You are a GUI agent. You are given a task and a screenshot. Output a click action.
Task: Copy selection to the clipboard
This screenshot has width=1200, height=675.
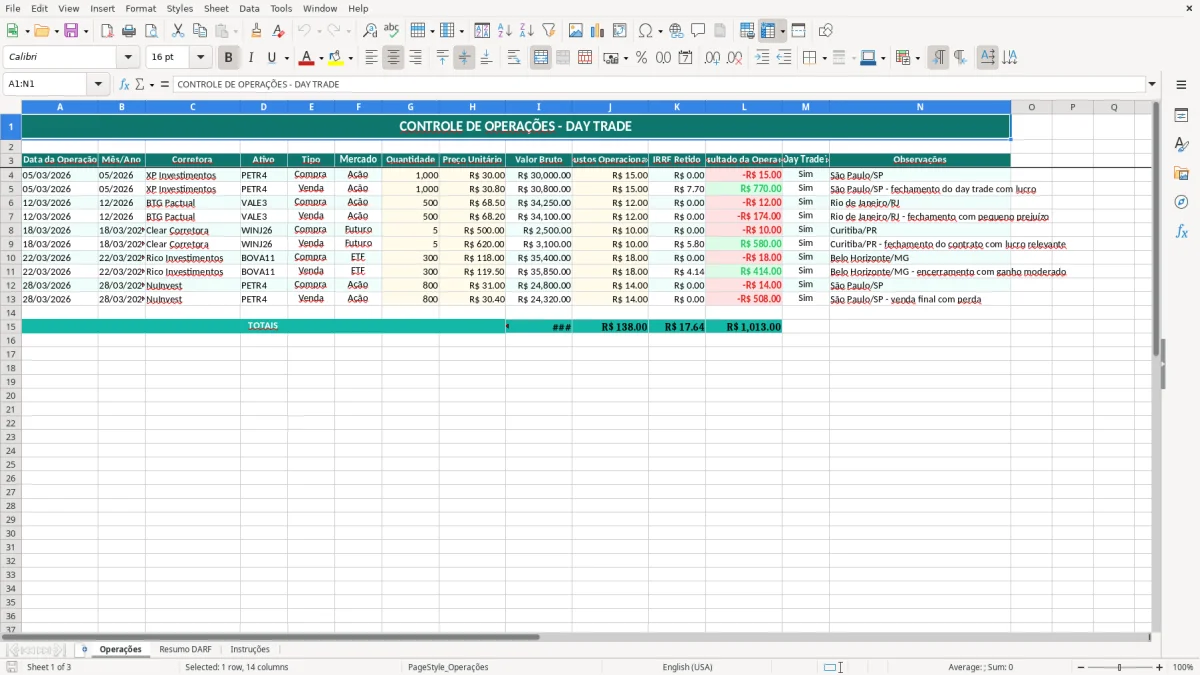coord(199,31)
